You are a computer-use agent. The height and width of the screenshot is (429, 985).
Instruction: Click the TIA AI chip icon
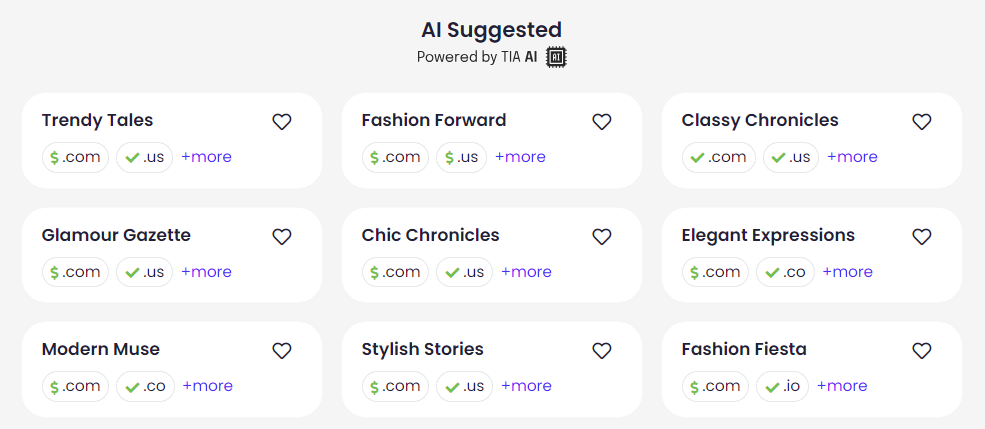556,57
